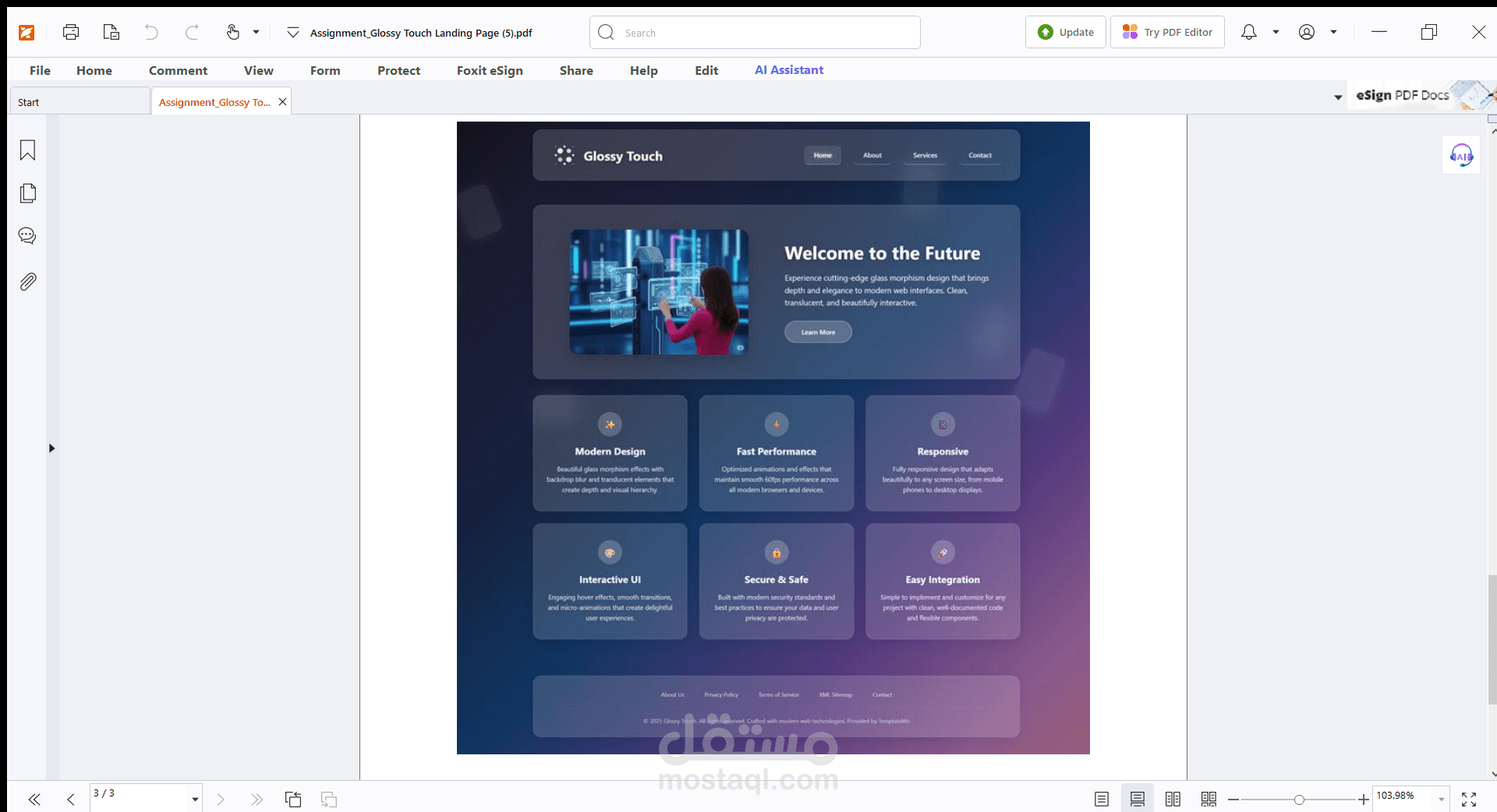
Task: Expand the navigation pane arrow
Action: pos(51,448)
